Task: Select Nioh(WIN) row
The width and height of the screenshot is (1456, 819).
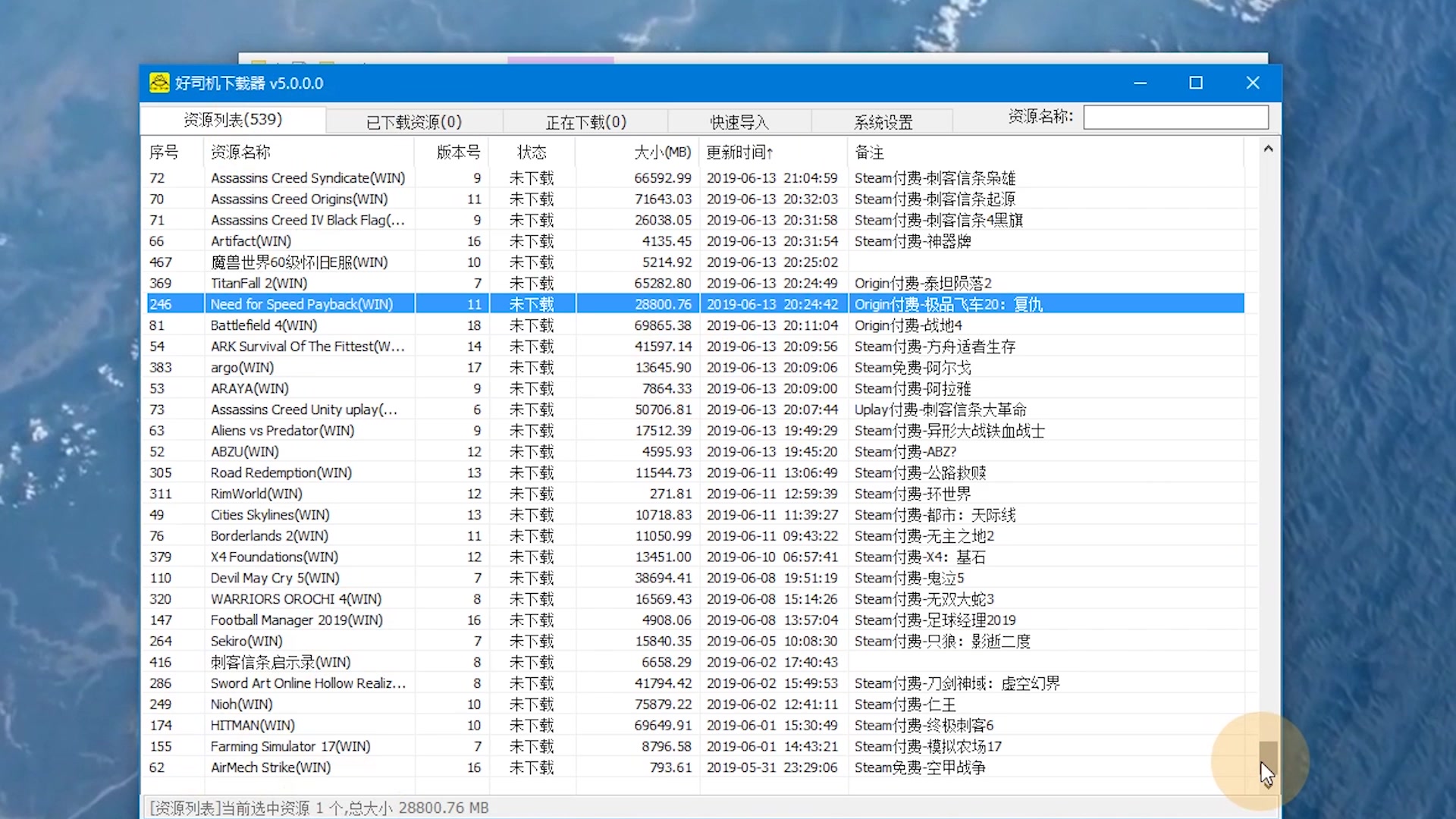Action: click(x=695, y=704)
